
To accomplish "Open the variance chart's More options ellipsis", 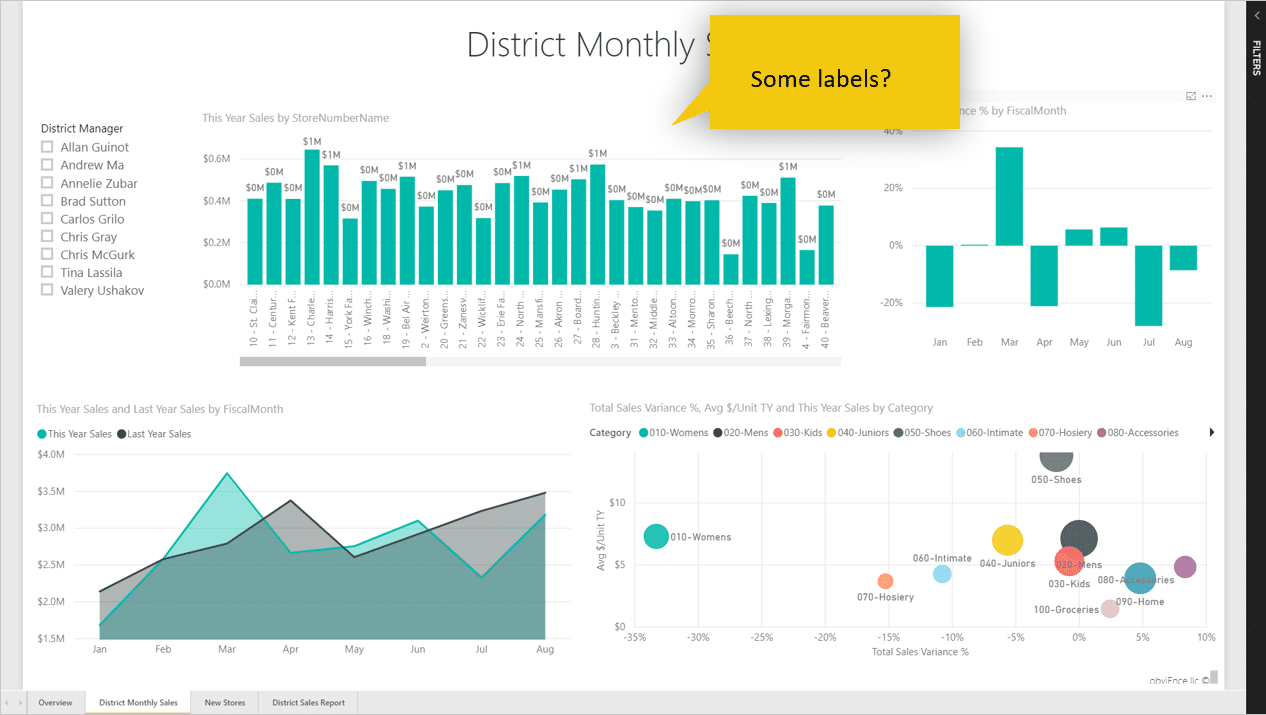I will coord(1207,96).
